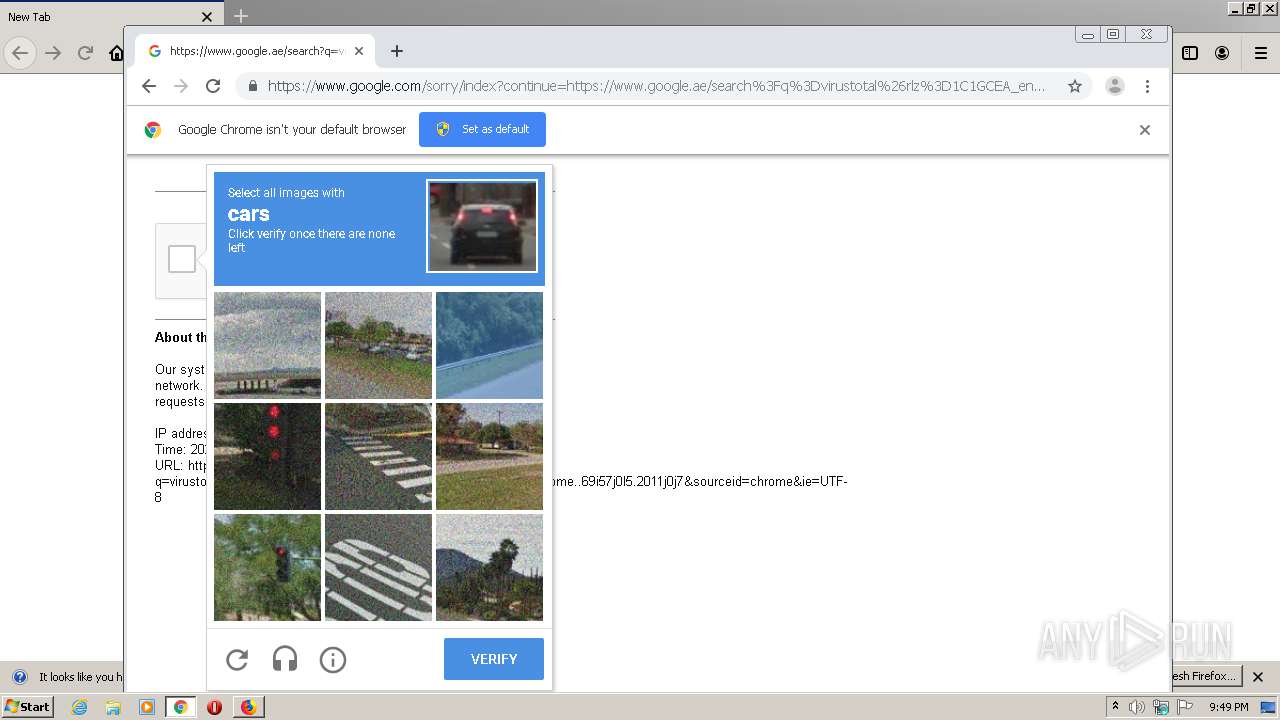The height and width of the screenshot is (720, 1280).
Task: Show hidden system tray icons
Action: click(1115, 707)
